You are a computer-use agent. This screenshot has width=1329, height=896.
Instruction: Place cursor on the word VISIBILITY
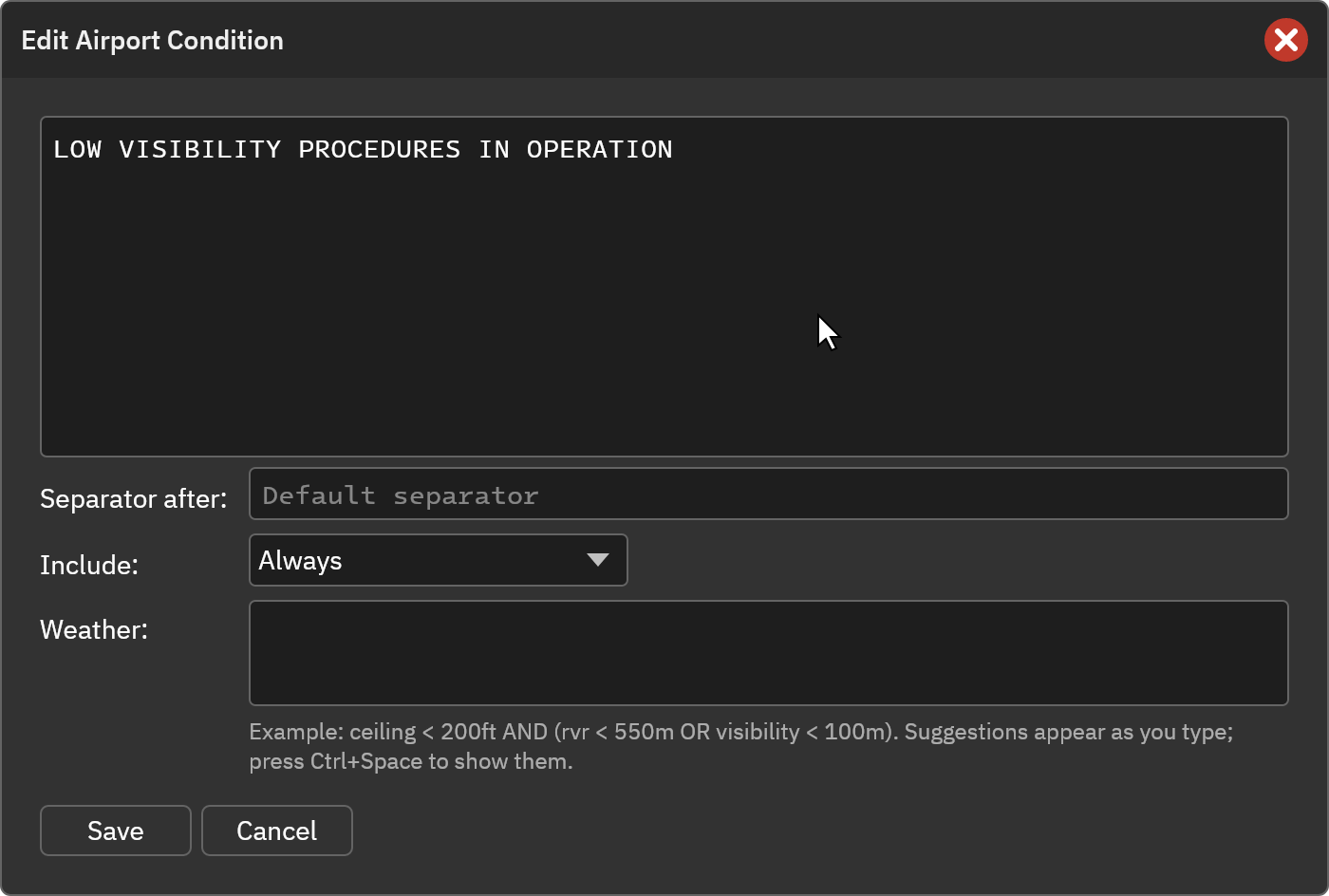coord(200,149)
